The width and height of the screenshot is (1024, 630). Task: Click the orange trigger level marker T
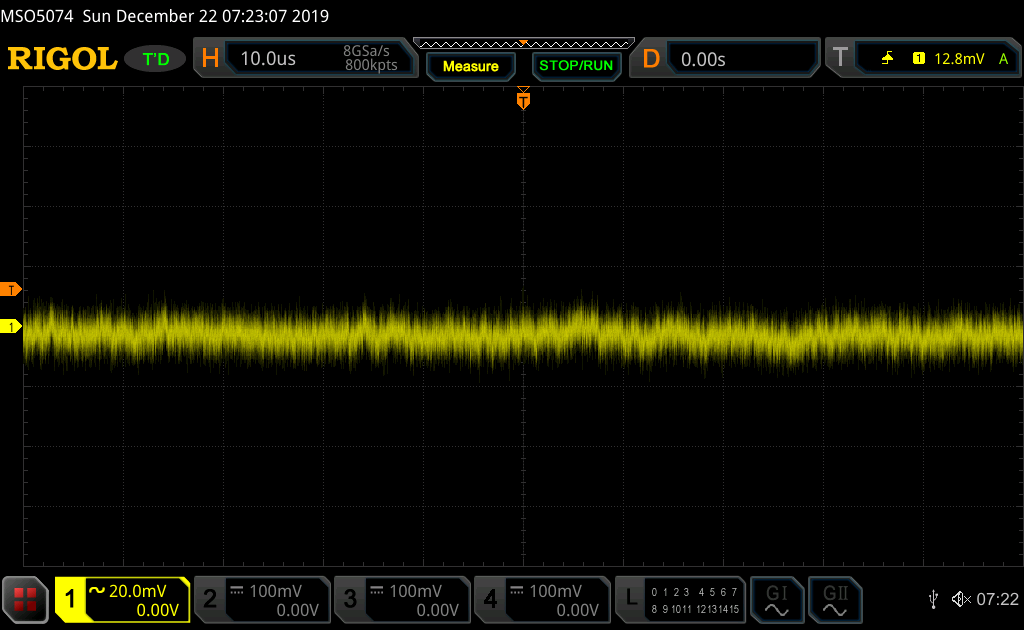12,290
